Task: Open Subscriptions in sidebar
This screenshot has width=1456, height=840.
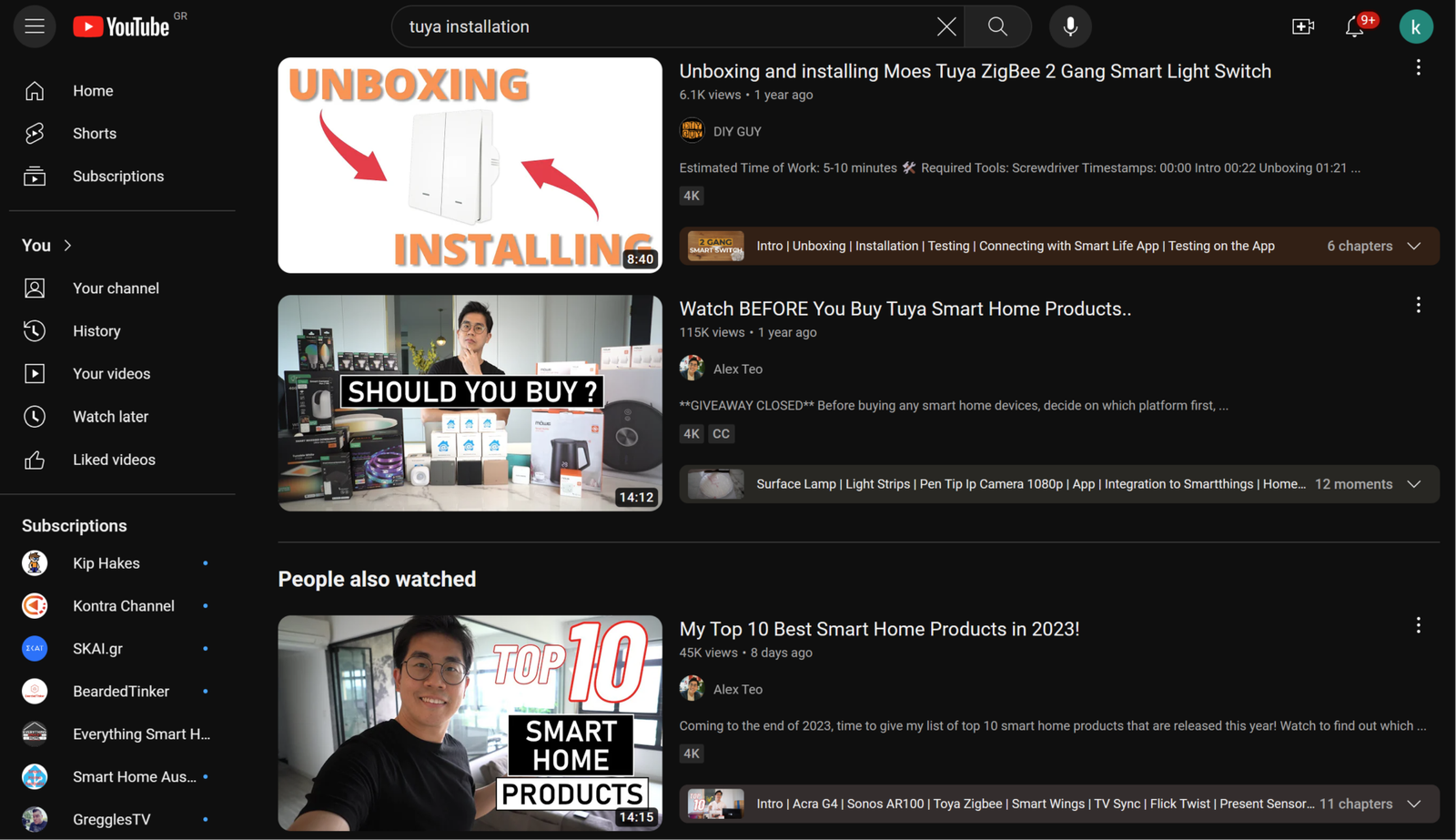Action: [118, 177]
